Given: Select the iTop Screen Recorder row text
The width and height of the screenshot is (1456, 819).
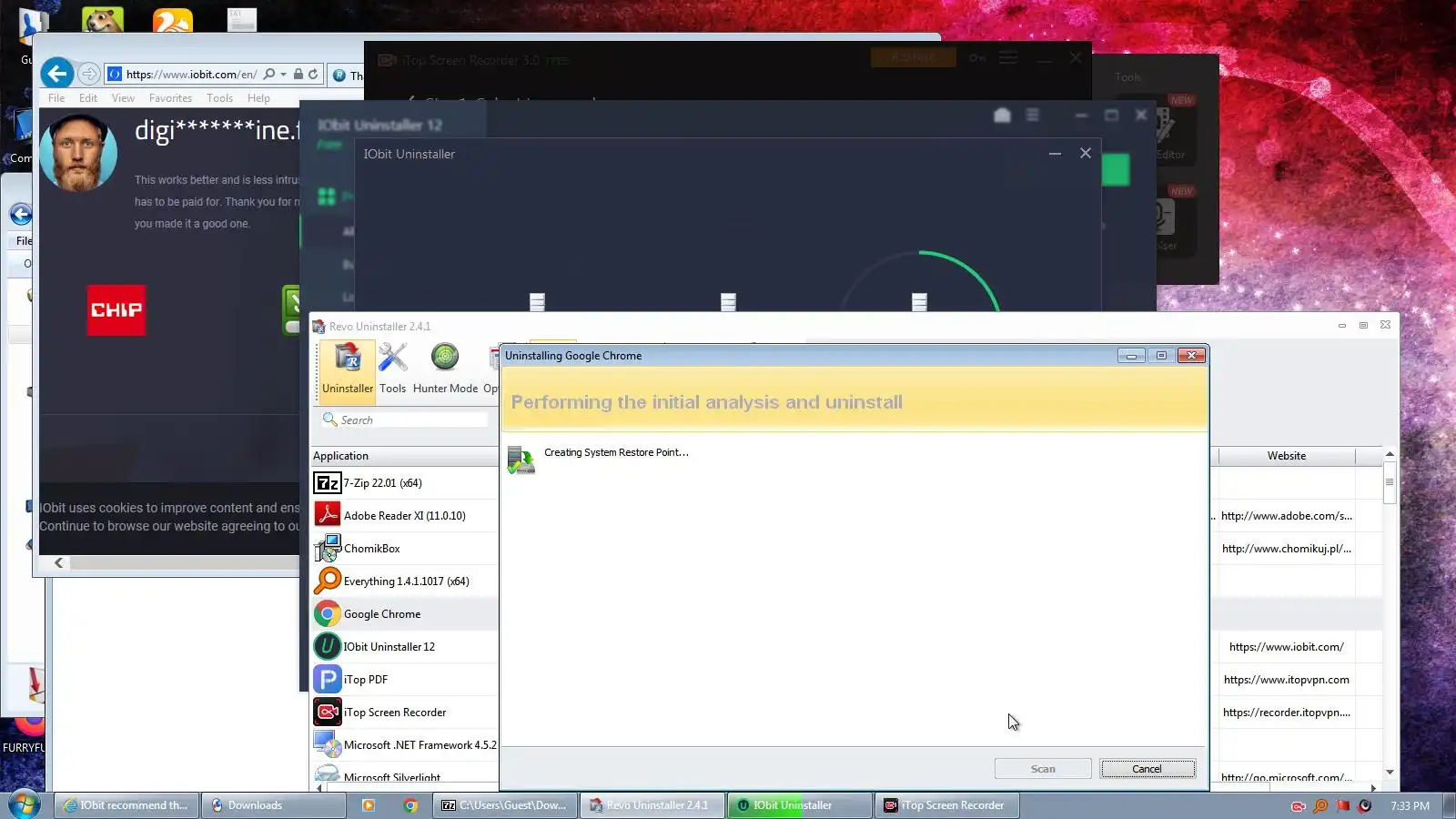Looking at the screenshot, I should (395, 713).
